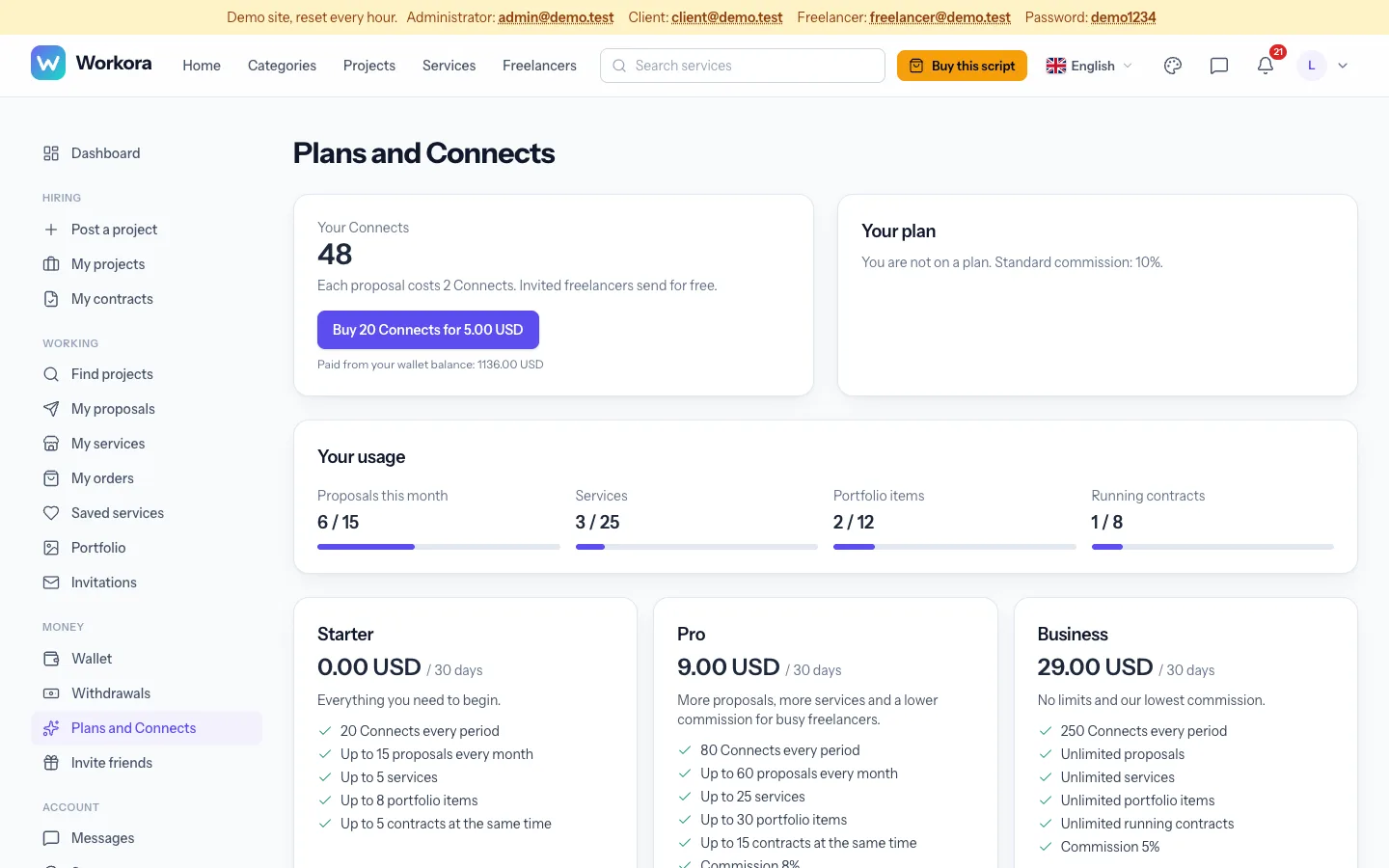The image size is (1389, 868).
Task: Click the image icon beside Portfolio
Action: [51, 548]
